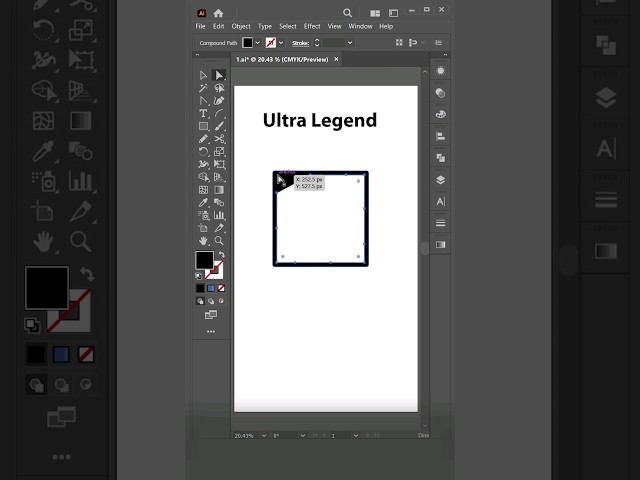Image resolution: width=640 pixels, height=480 pixels.
Task: Open the rotate view angle dropdown
Action: pyautogui.click(x=303, y=436)
